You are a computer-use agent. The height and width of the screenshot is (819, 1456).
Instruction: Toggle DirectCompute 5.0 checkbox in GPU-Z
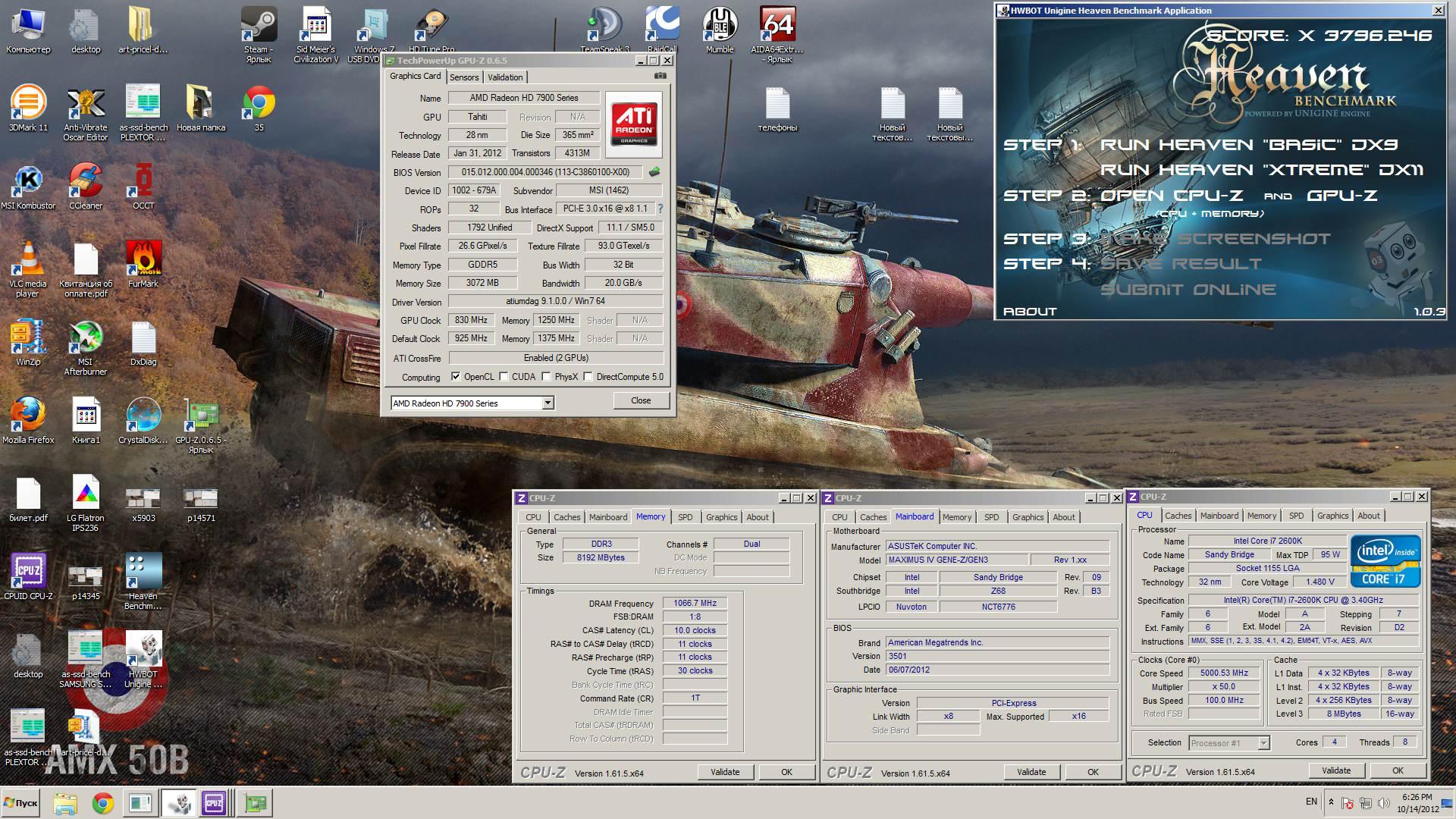tap(588, 376)
